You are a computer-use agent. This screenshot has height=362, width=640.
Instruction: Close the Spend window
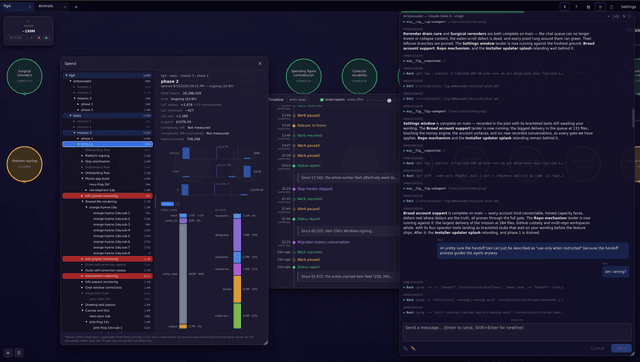pos(260,63)
